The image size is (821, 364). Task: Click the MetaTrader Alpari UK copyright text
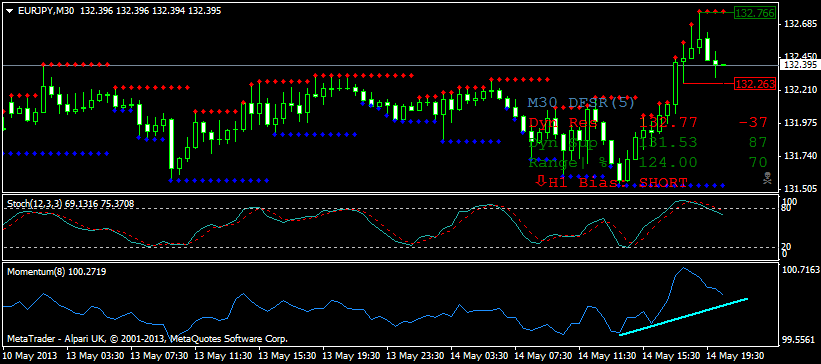pyautogui.click(x=147, y=338)
